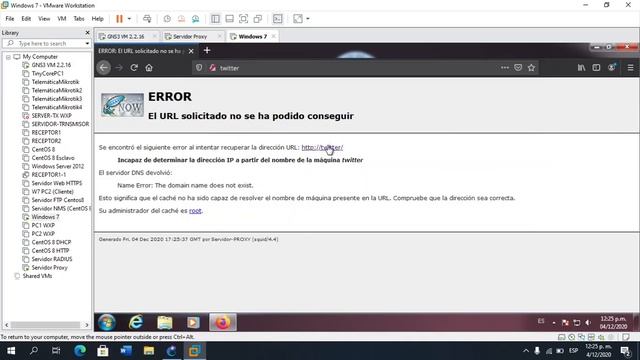The width and height of the screenshot is (640, 360).
Task: Open the Windows 7 Start menu
Action: (107, 322)
